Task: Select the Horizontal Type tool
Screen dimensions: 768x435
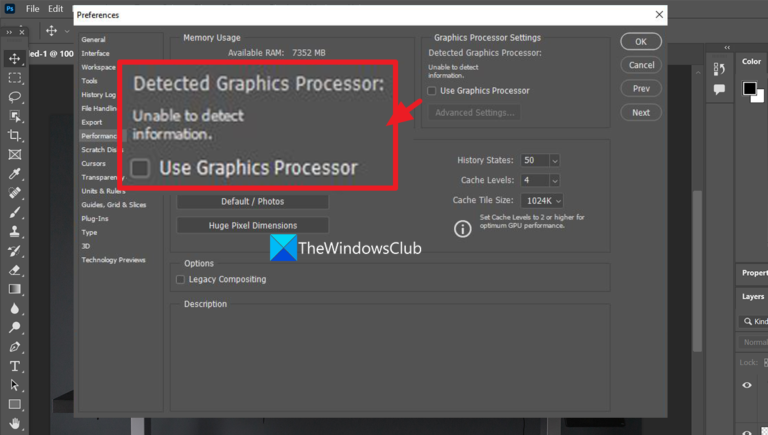Action: (15, 366)
